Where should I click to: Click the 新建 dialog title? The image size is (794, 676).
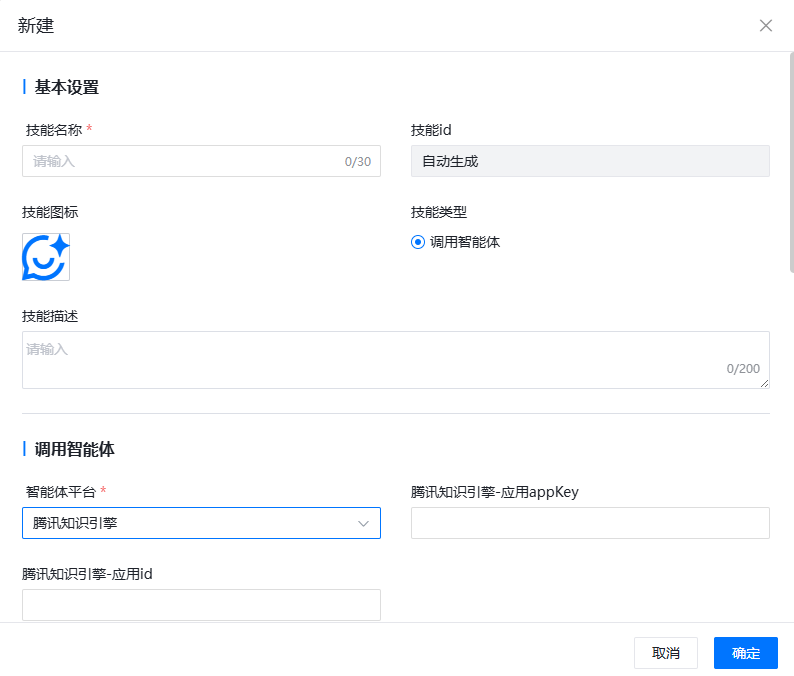click(x=36, y=26)
